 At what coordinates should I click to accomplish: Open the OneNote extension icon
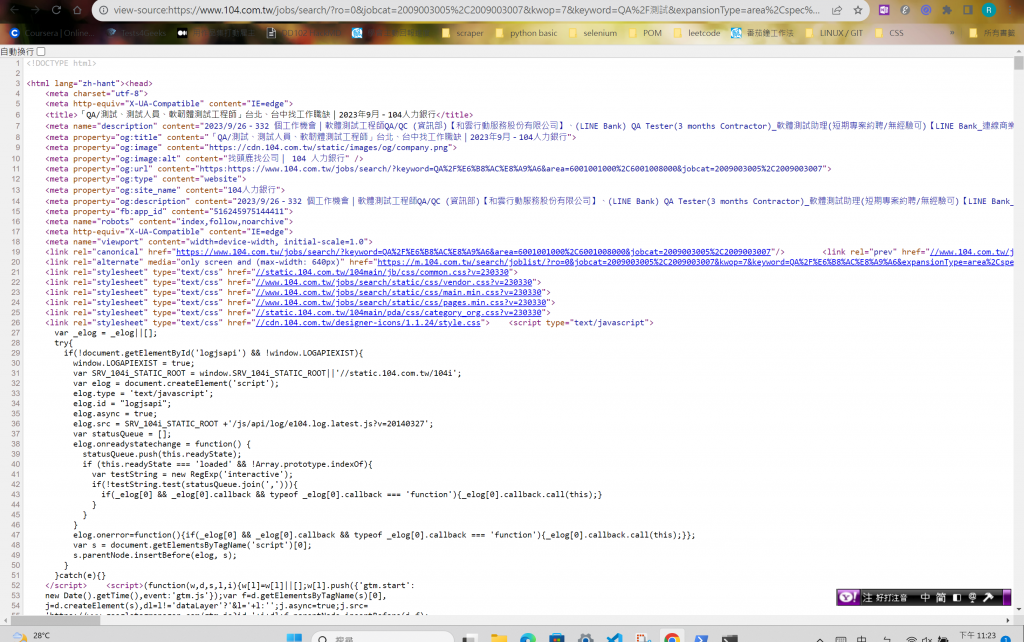(884, 10)
